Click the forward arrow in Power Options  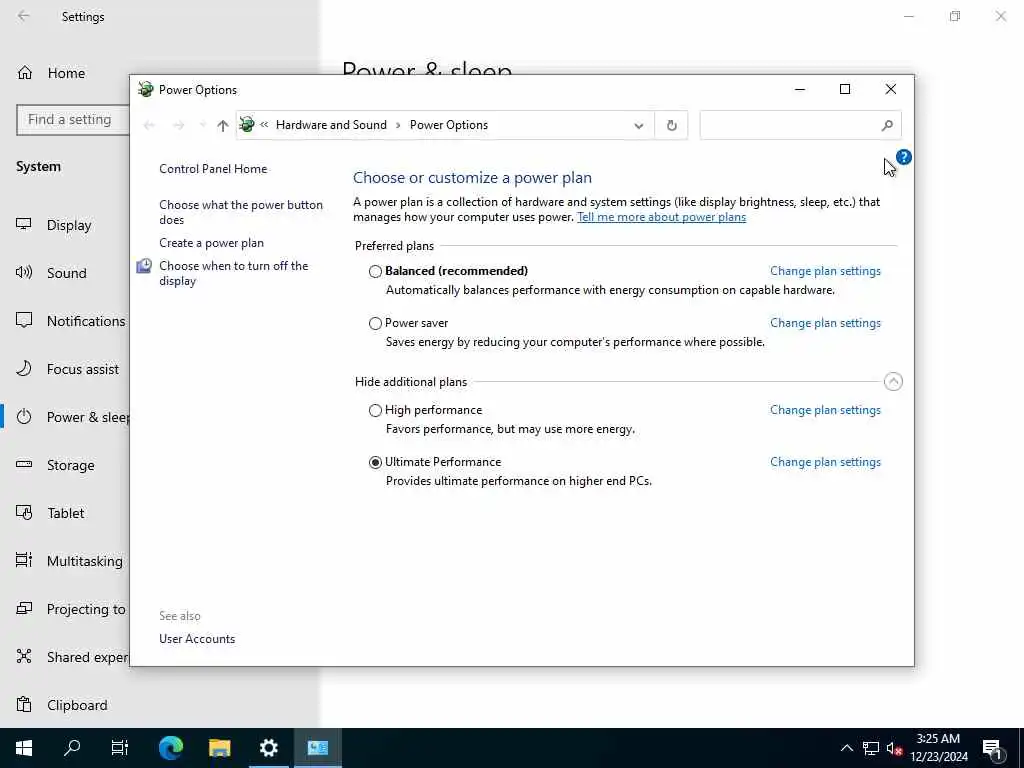point(178,125)
